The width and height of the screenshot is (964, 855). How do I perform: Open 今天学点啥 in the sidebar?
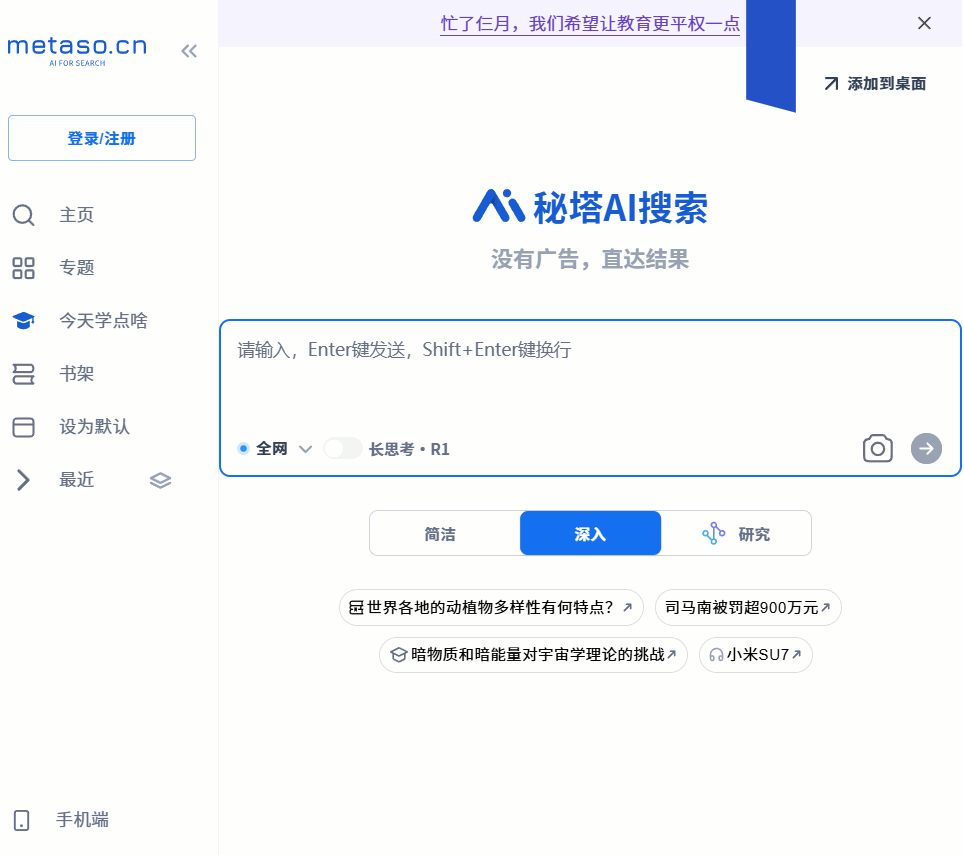point(102,321)
